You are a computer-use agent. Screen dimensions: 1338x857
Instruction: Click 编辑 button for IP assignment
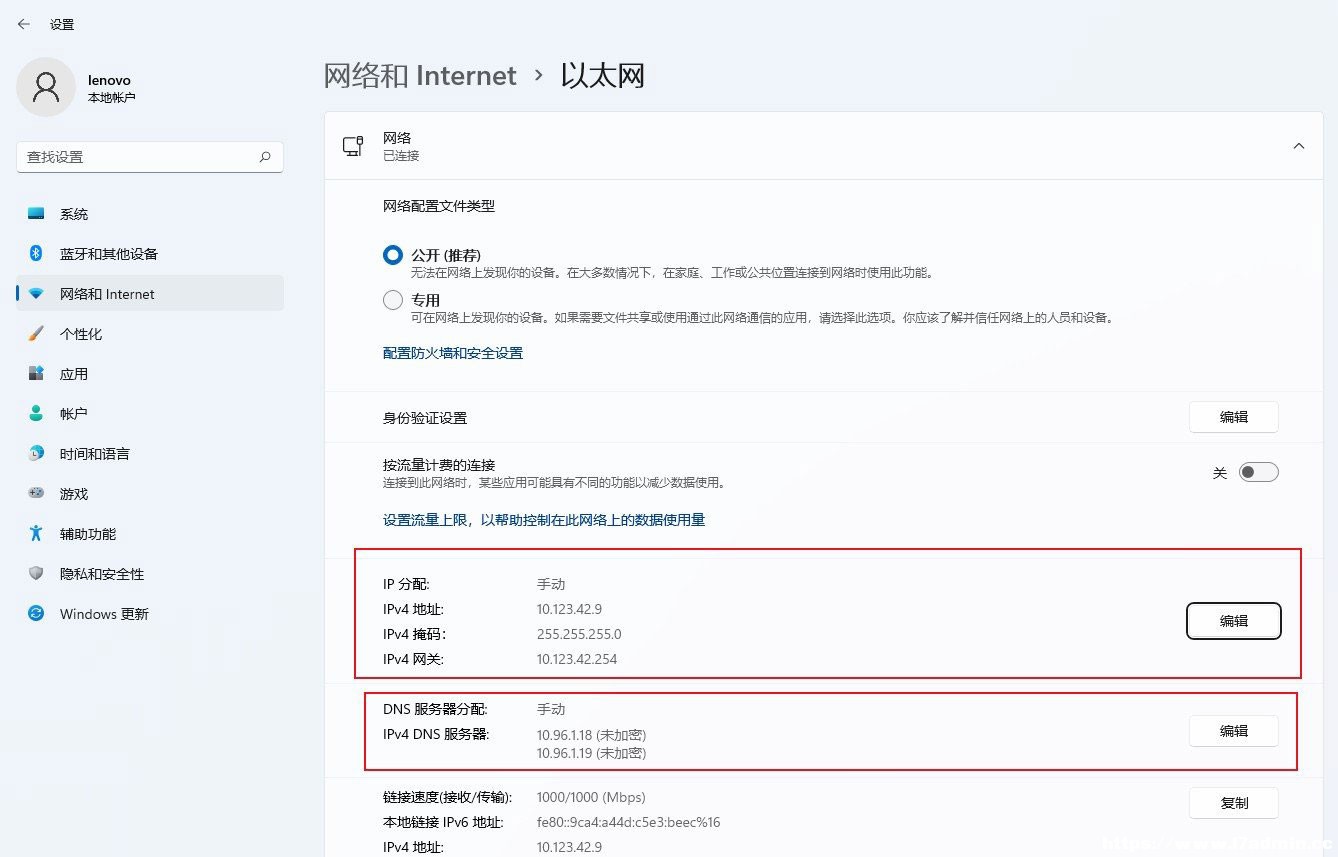1234,621
